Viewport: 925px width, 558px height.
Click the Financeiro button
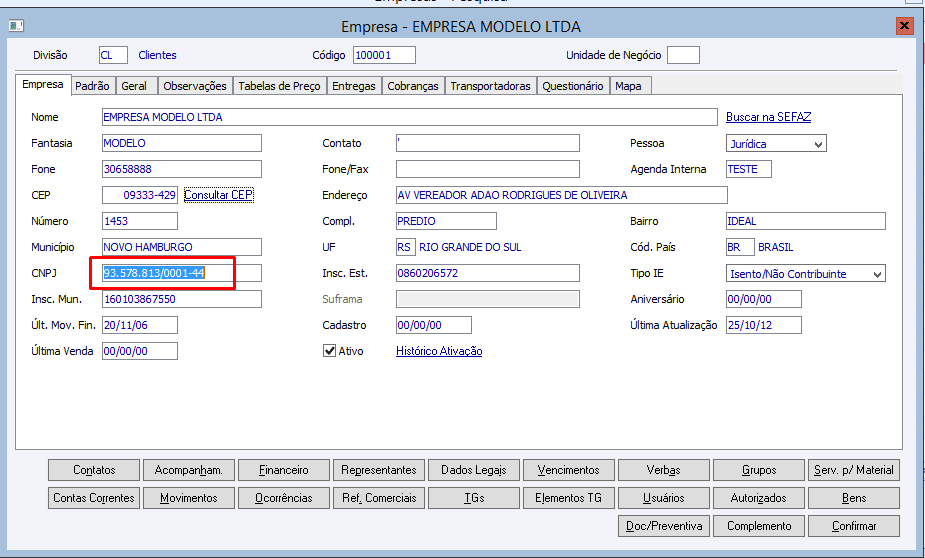click(284, 470)
